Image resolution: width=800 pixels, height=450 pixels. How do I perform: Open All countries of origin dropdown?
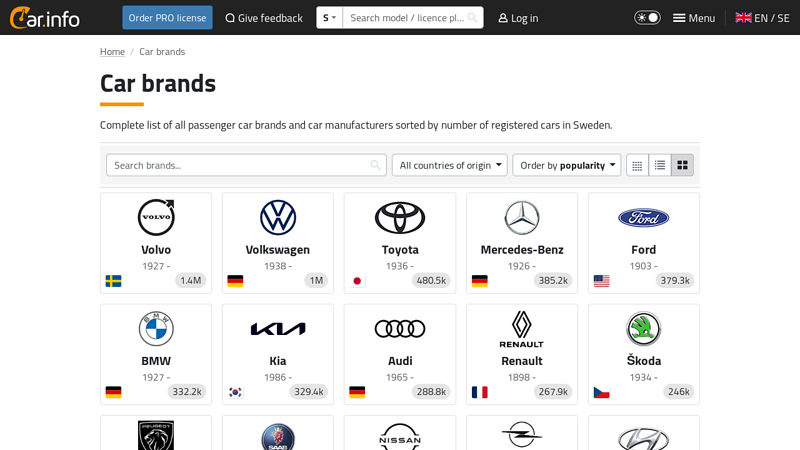(x=450, y=165)
